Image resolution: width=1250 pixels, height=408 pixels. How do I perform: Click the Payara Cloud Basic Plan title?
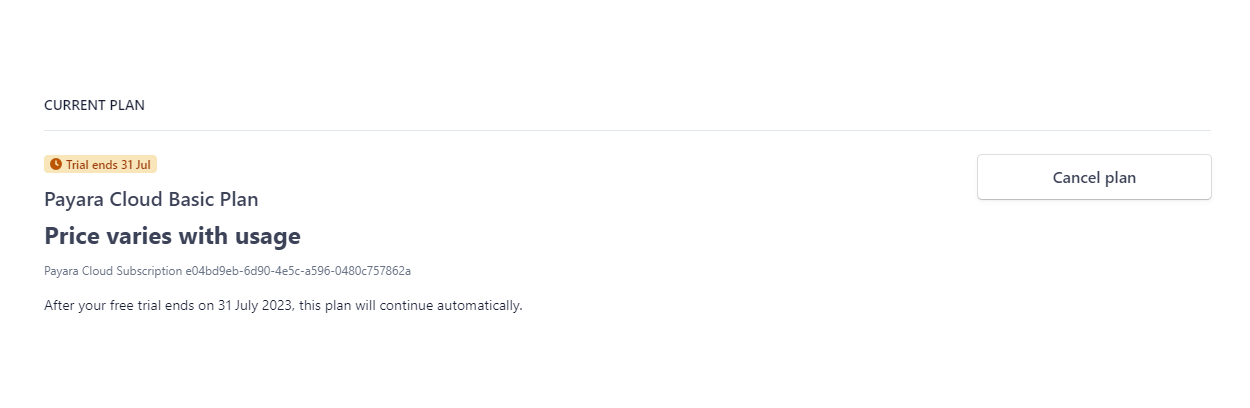[151, 199]
